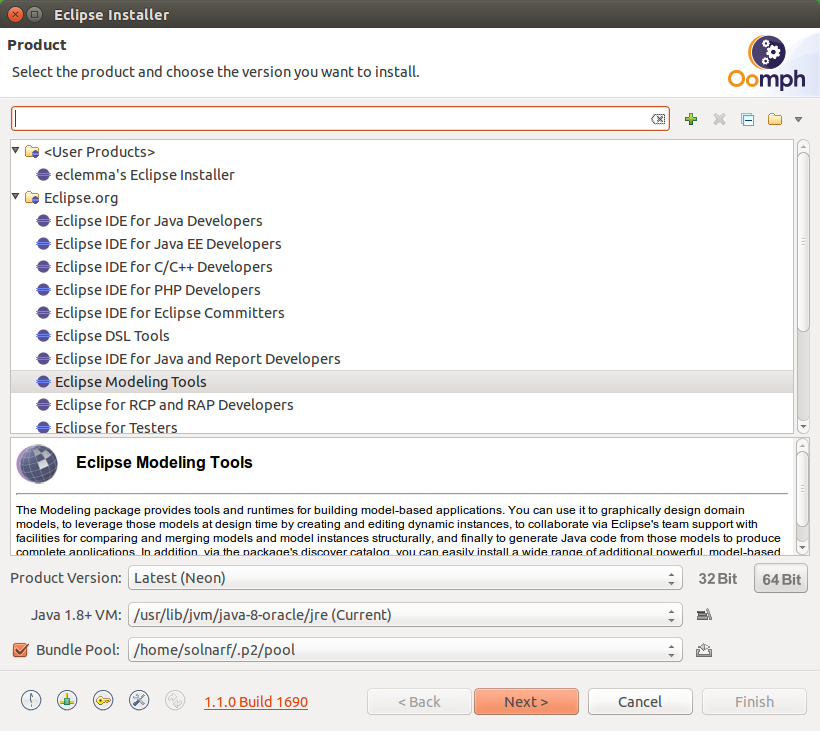Select the 32 Bit option
This screenshot has width=820, height=731.
pyautogui.click(x=718, y=579)
